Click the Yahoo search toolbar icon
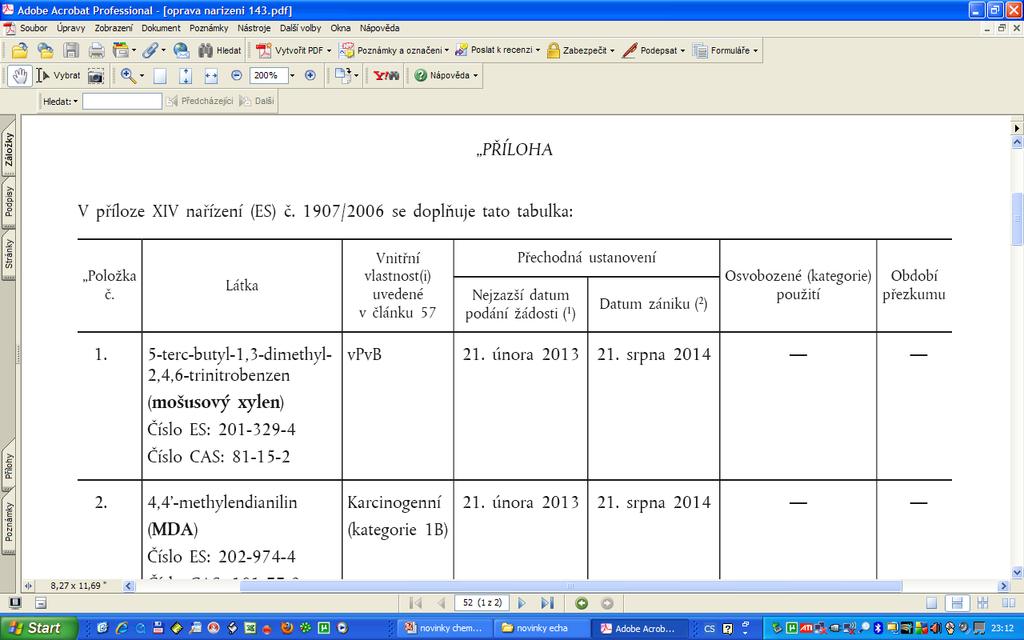The height and width of the screenshot is (640, 1024). pyautogui.click(x=386, y=76)
